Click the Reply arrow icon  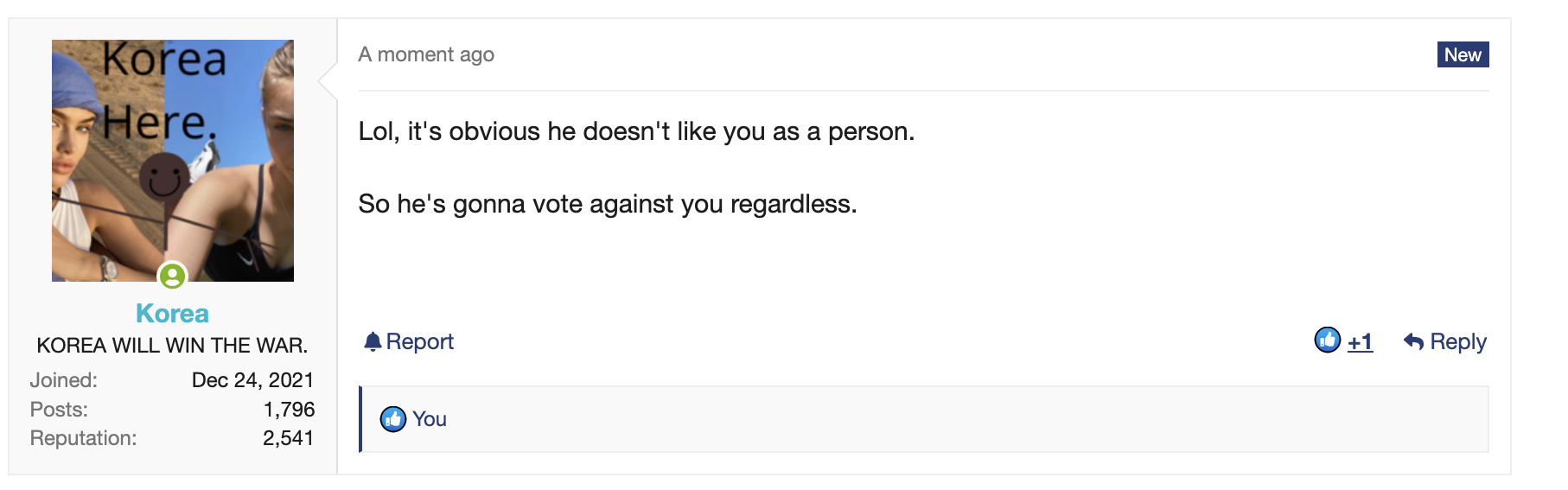click(x=1413, y=342)
